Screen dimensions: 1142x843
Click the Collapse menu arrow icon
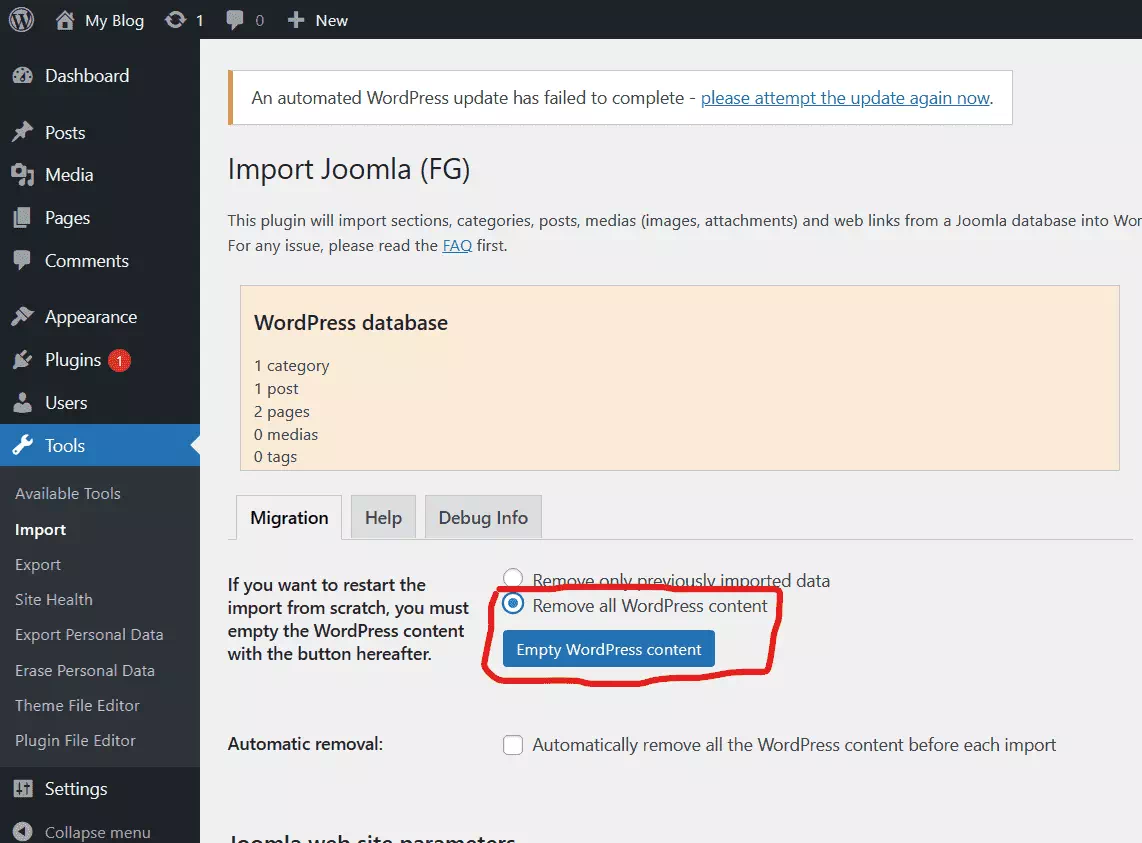pyautogui.click(x=23, y=831)
